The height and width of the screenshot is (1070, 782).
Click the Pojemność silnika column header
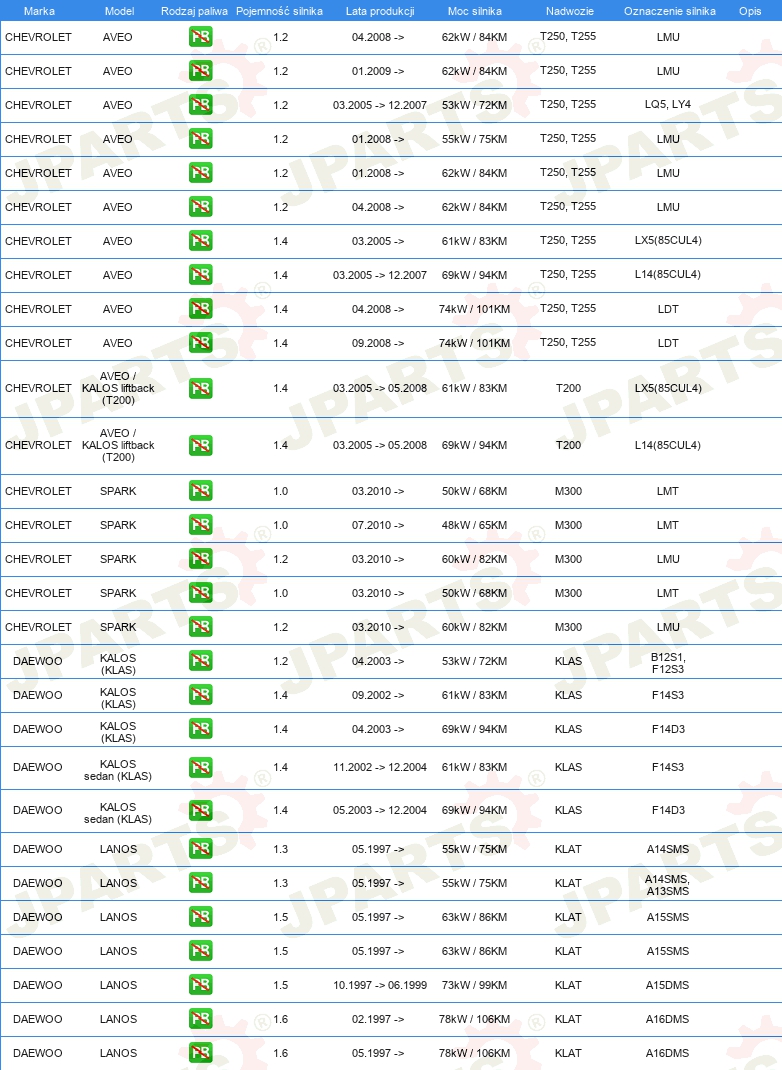tap(279, 11)
